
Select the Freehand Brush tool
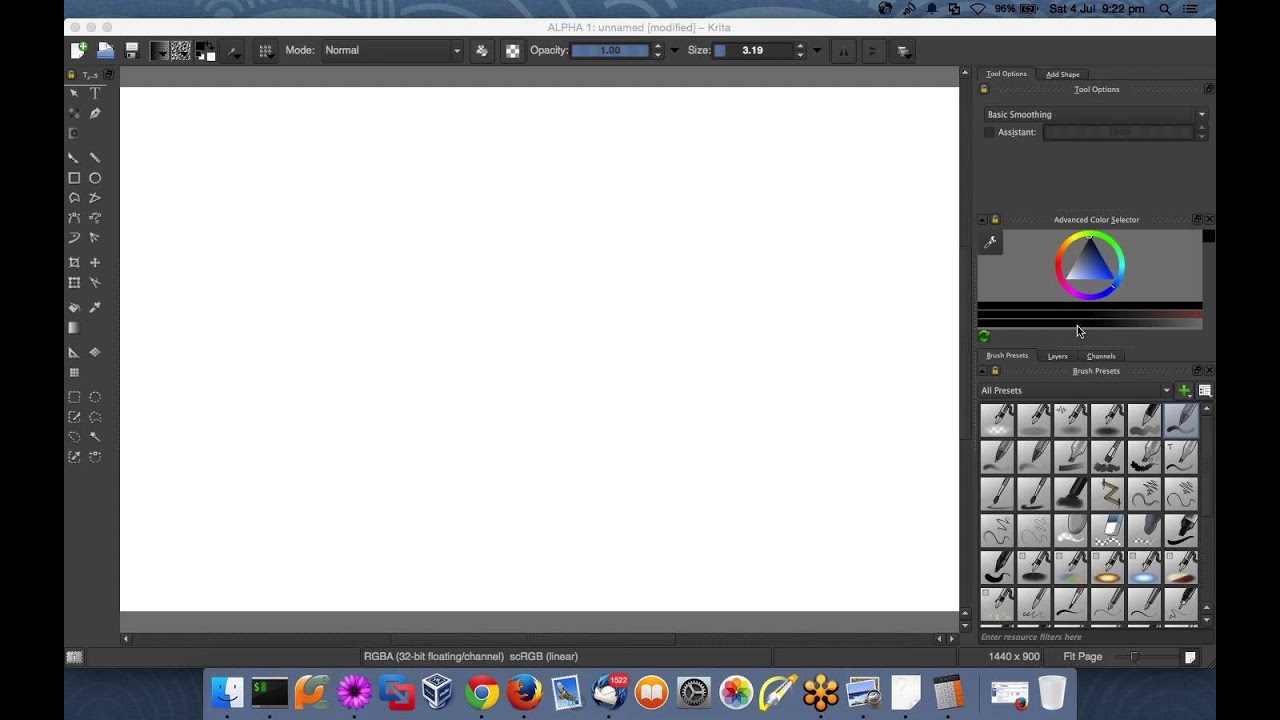(x=74, y=158)
